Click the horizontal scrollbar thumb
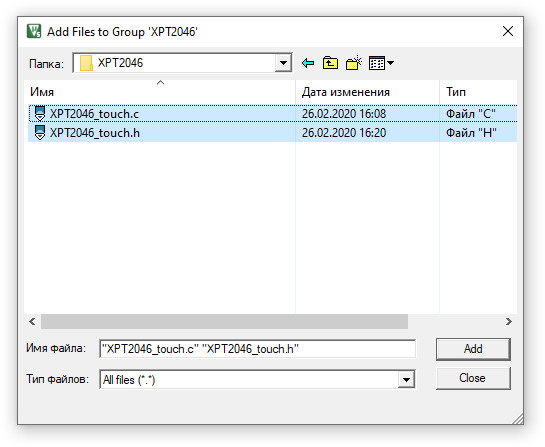The image size is (545, 447). tap(224, 321)
